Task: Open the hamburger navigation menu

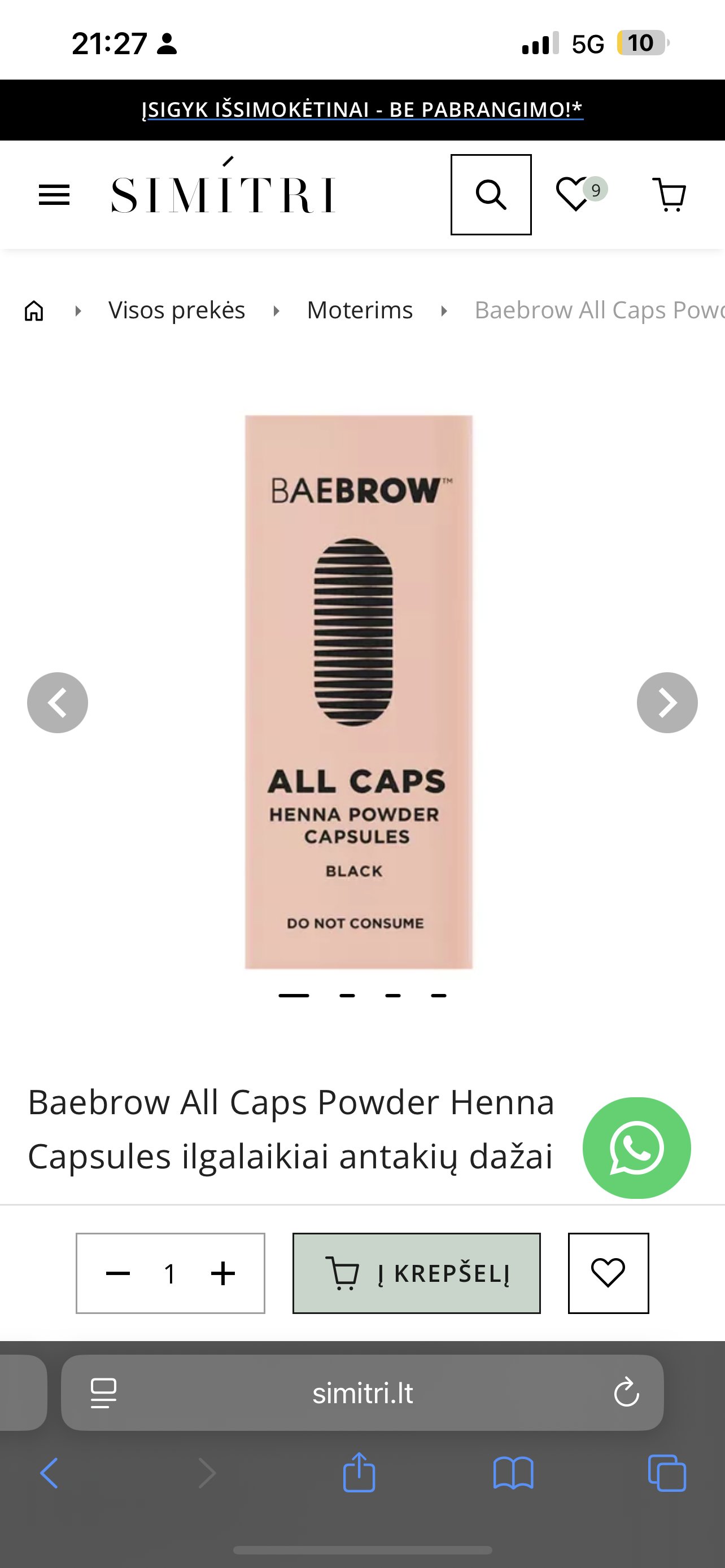Action: (54, 195)
